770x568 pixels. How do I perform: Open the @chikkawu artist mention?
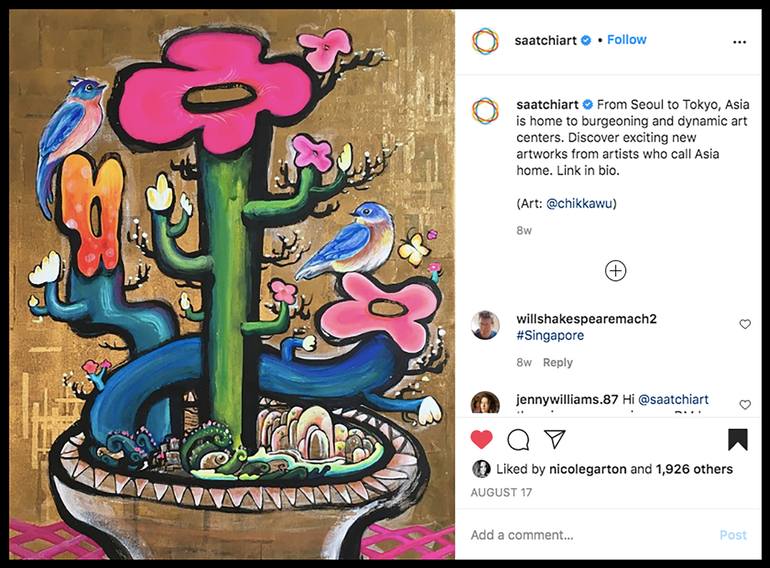[x=579, y=203]
